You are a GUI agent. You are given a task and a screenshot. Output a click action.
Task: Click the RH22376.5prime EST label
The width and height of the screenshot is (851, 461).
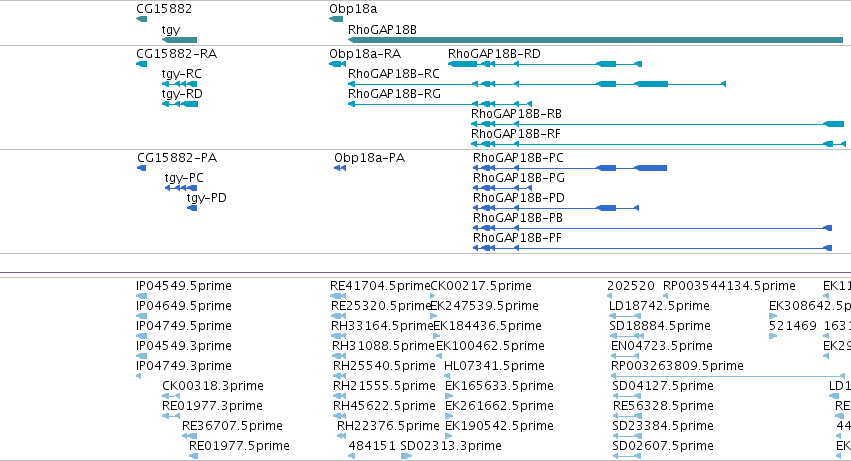[x=388, y=426]
